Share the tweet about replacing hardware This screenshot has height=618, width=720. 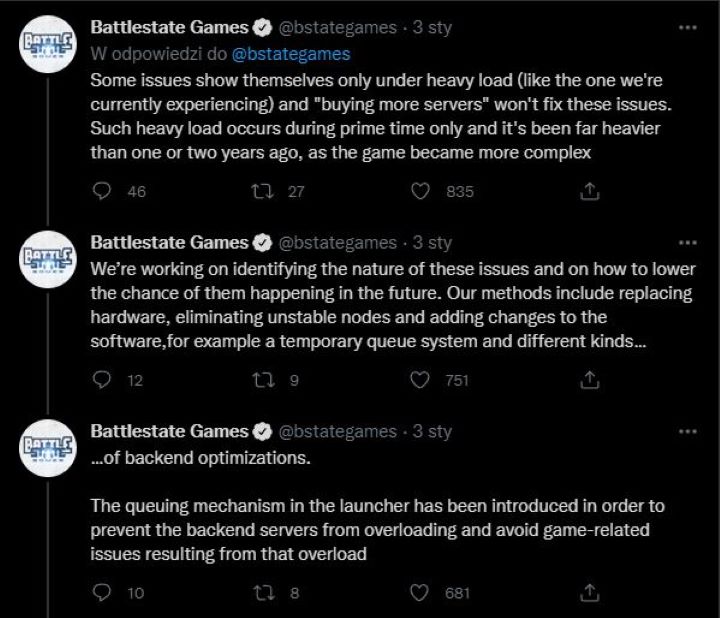point(591,380)
